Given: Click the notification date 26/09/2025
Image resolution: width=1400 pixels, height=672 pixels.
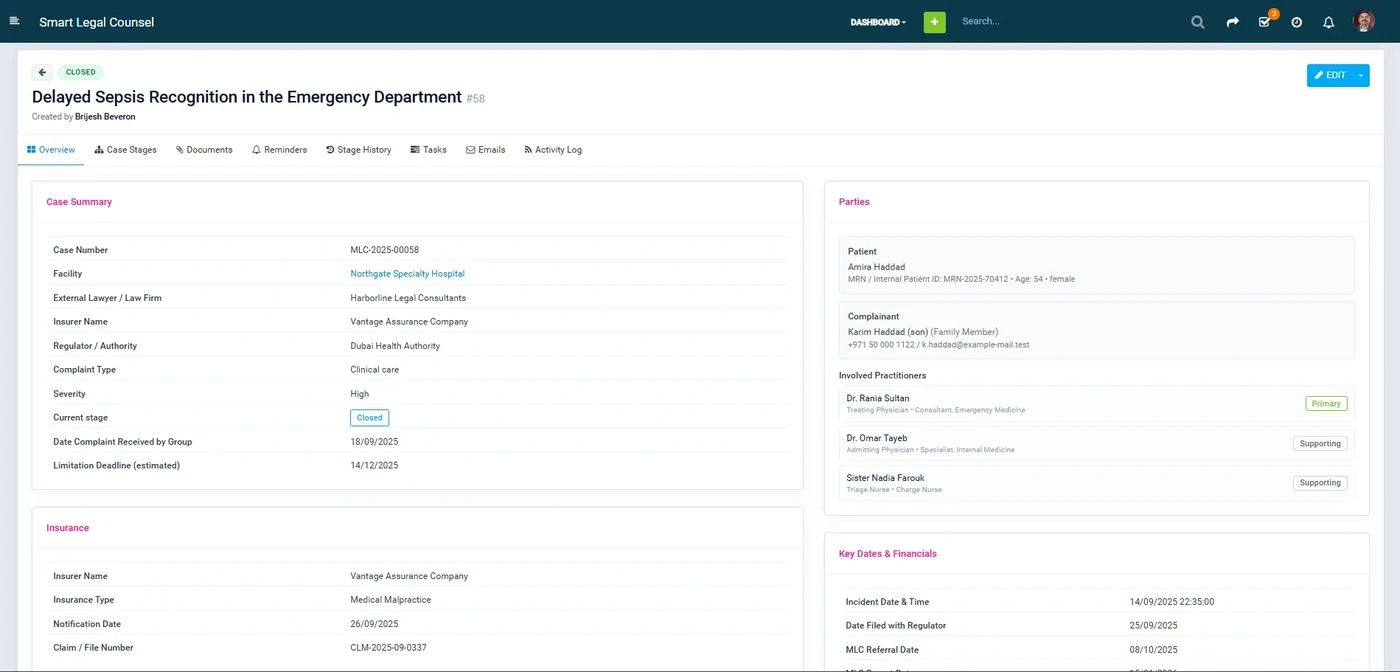Looking at the screenshot, I should (374, 624).
